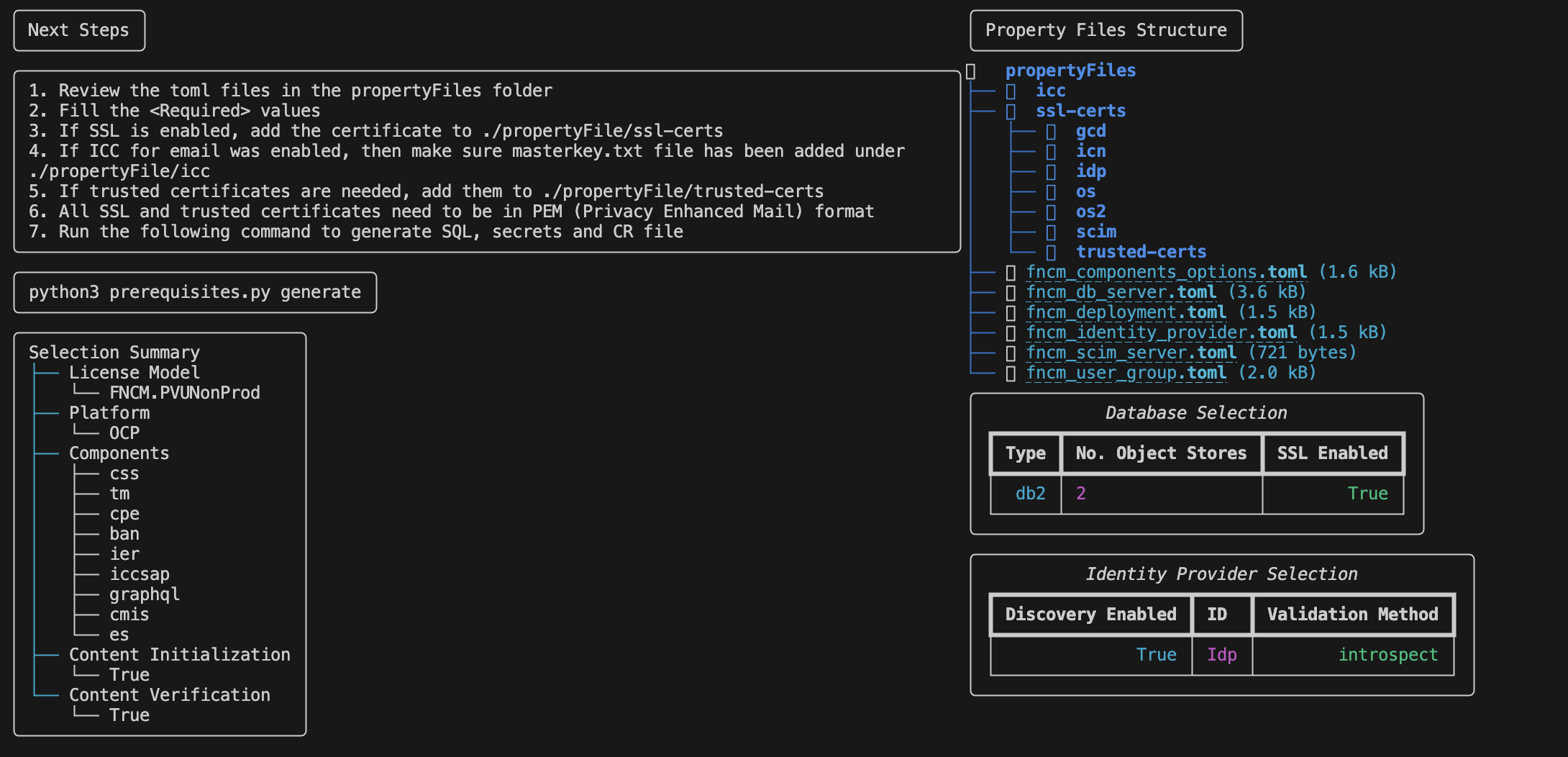1568x757 pixels.
Task: Click the ier component entry
Action: 124,554
